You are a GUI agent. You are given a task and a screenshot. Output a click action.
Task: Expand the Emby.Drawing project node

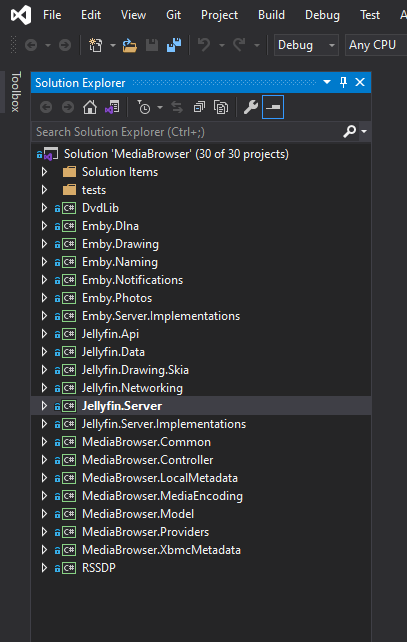pos(45,244)
